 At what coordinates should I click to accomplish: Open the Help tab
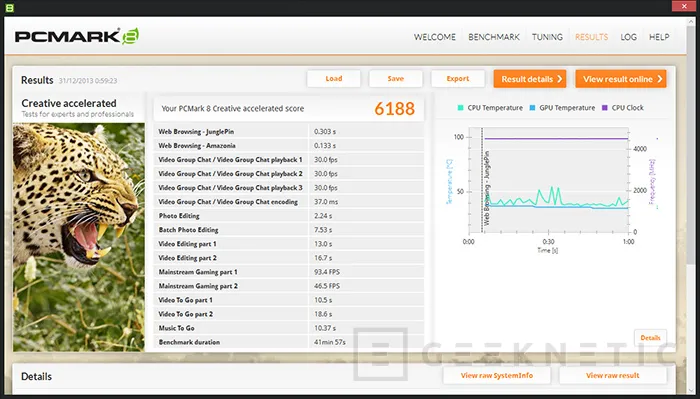coord(659,37)
